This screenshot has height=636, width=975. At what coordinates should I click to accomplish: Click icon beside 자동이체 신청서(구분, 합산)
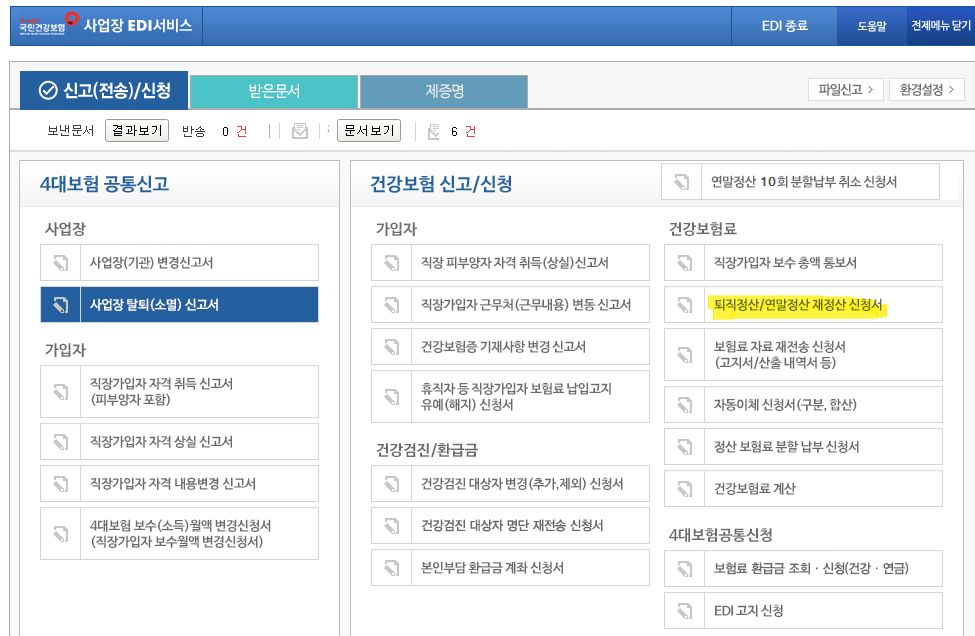pyautogui.click(x=685, y=405)
